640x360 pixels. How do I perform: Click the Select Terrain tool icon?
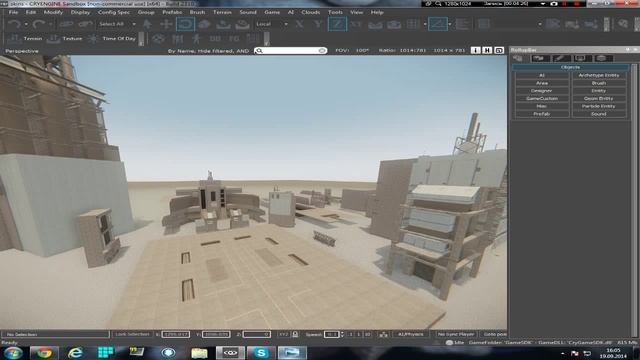(223, 24)
